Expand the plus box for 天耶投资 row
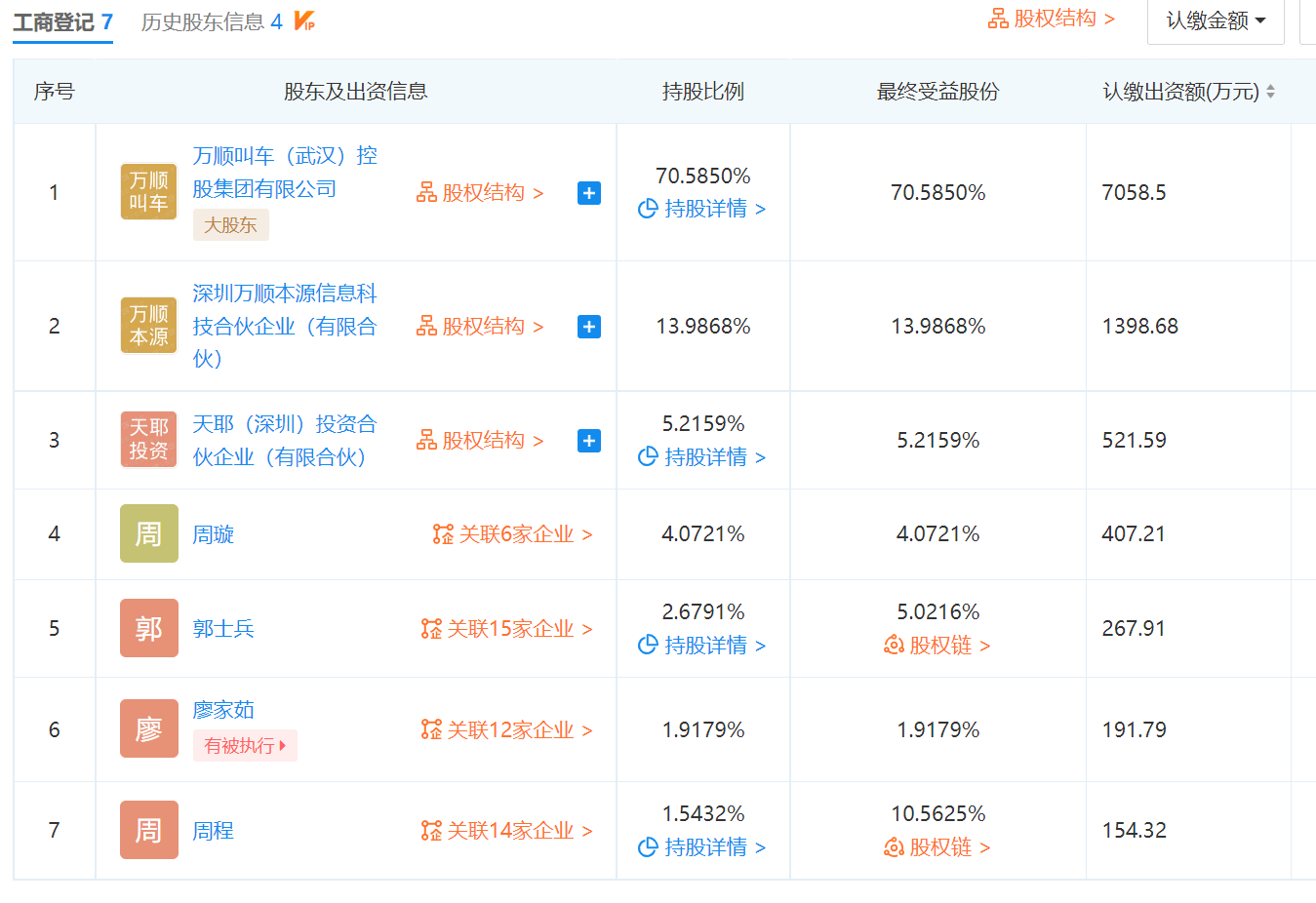The width and height of the screenshot is (1316, 903). click(589, 441)
